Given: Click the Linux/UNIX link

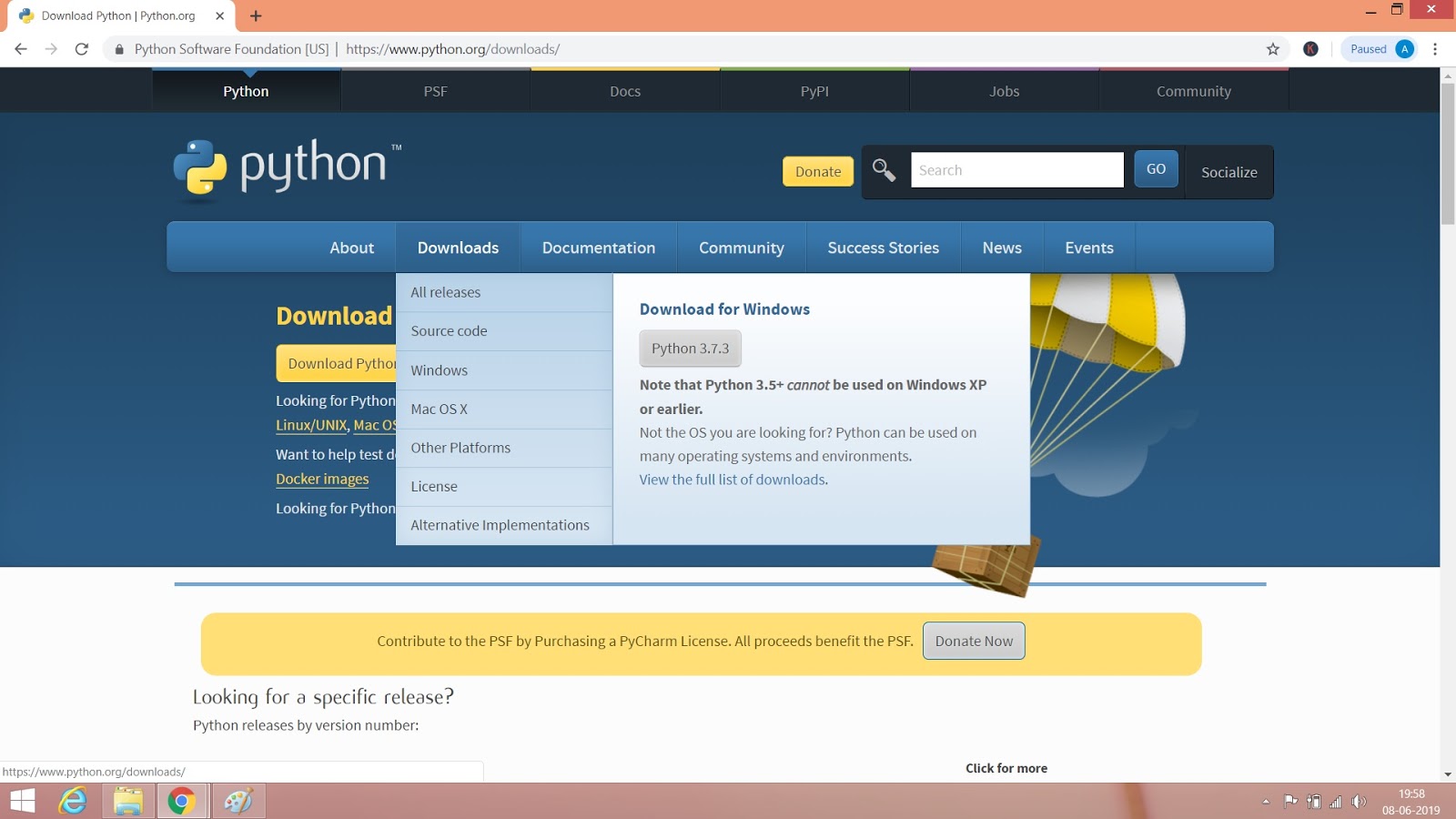Looking at the screenshot, I should pos(311,425).
